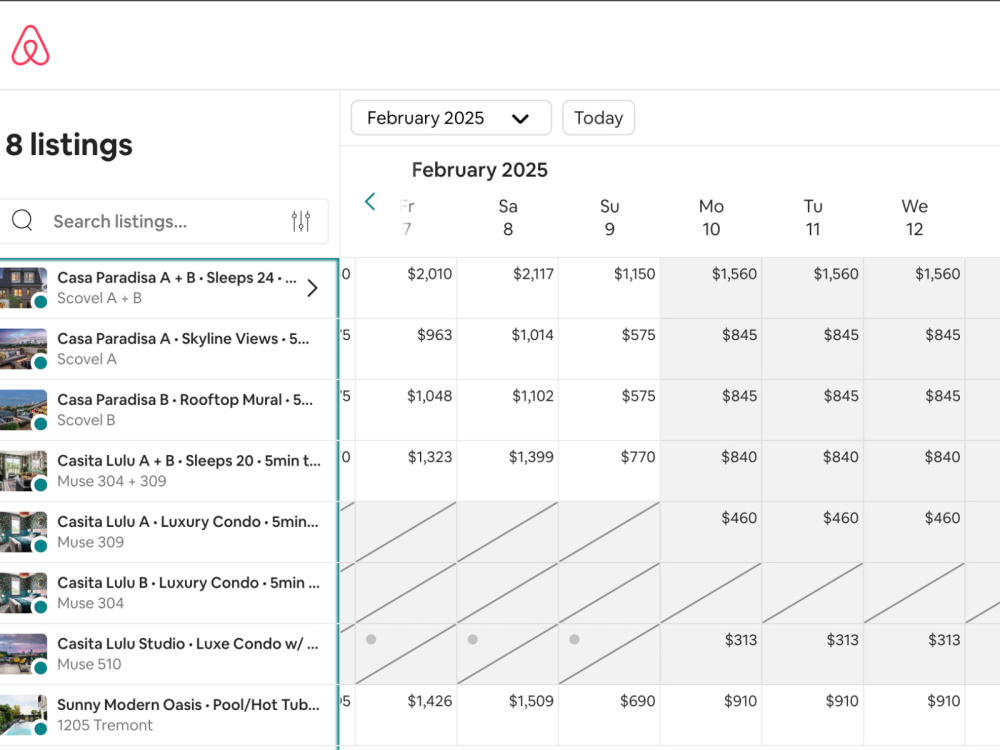The width and height of the screenshot is (1000, 750).
Task: Select Casa Paradisa B Rooftop Mural listing
Action: (x=169, y=410)
